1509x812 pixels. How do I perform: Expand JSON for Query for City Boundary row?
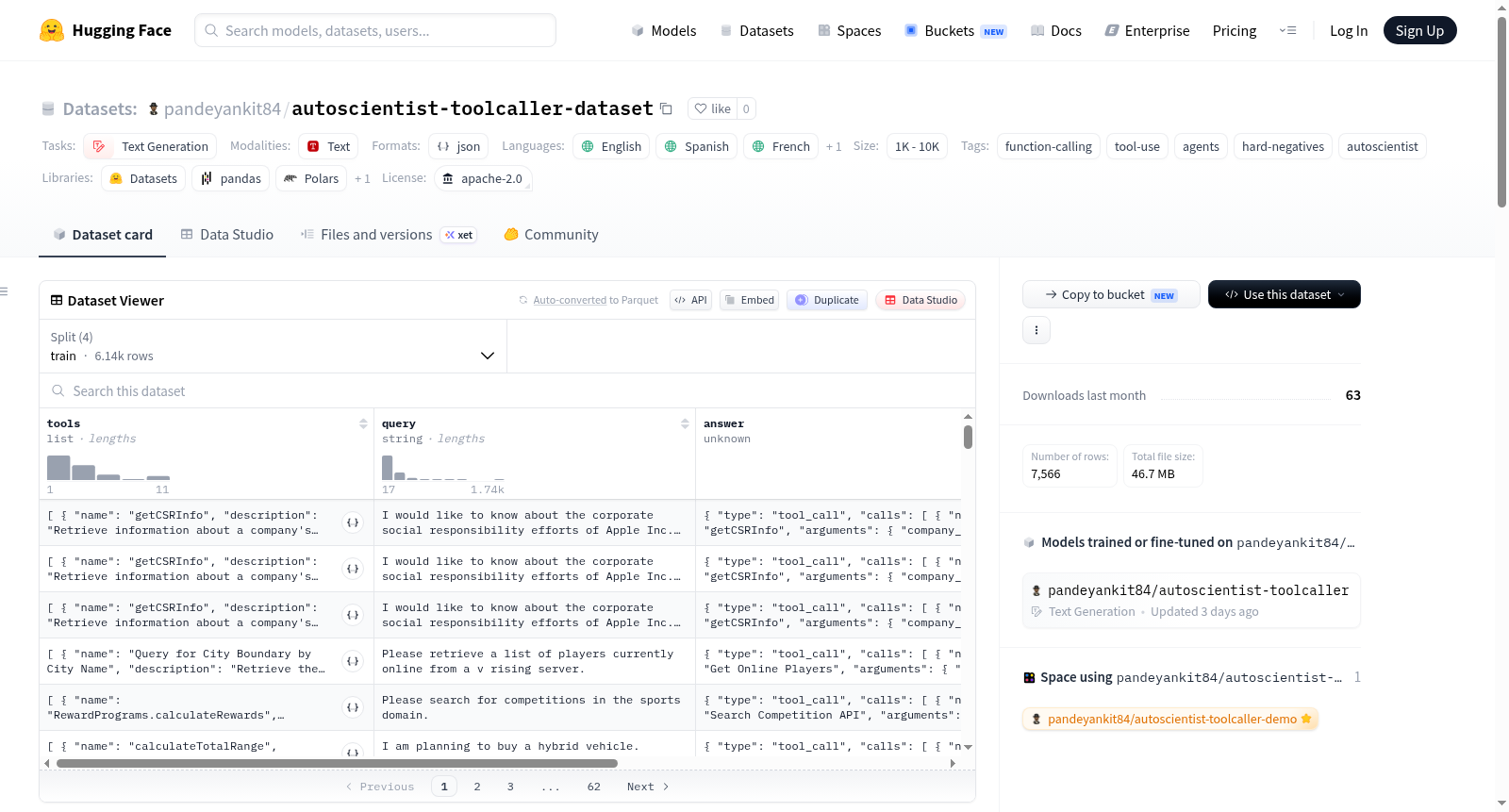point(353,661)
